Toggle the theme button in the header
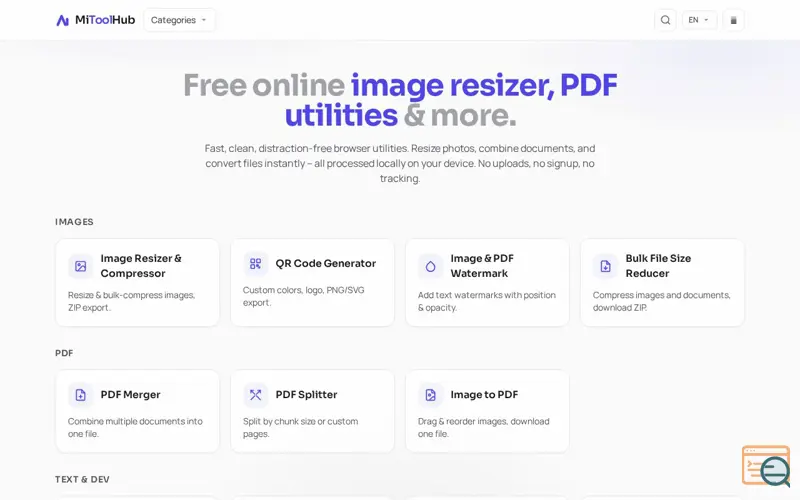800x500 pixels. click(x=733, y=20)
